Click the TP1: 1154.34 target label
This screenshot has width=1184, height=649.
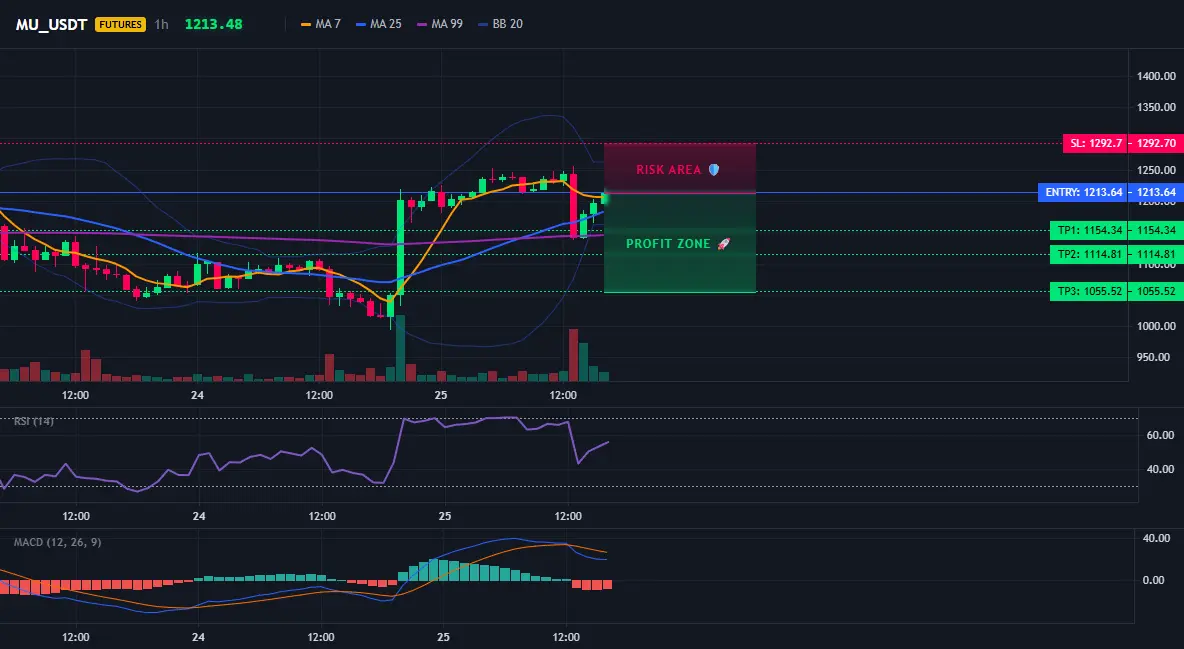(x=1088, y=230)
